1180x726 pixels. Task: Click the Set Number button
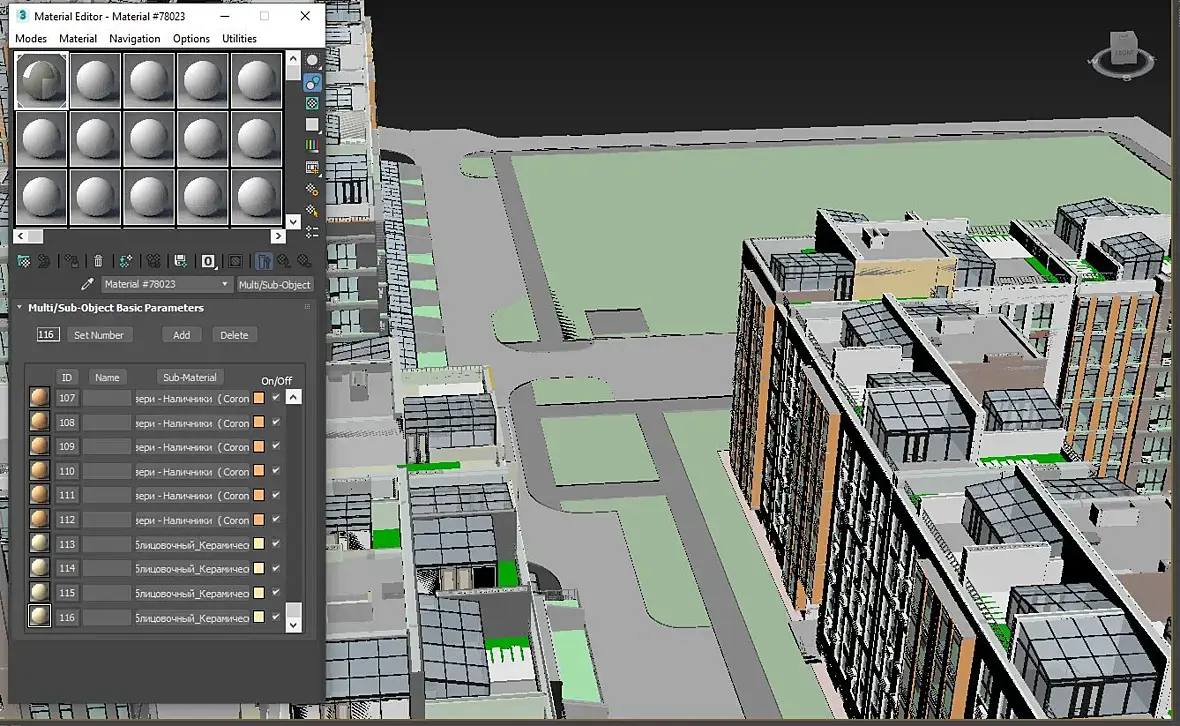[99, 335]
